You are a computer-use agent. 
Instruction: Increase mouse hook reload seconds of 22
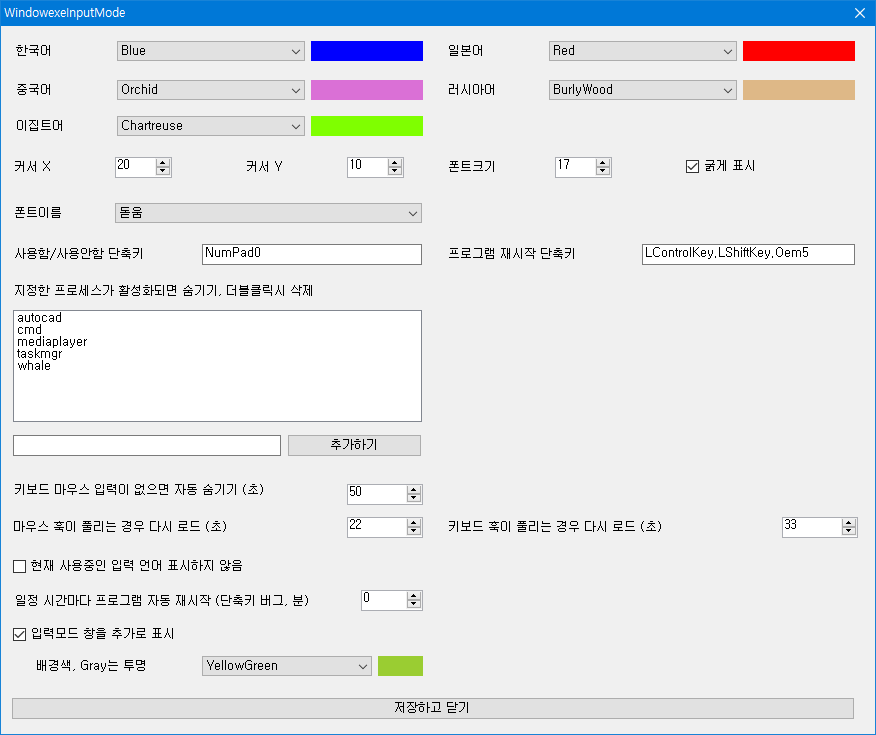pyautogui.click(x=414, y=523)
